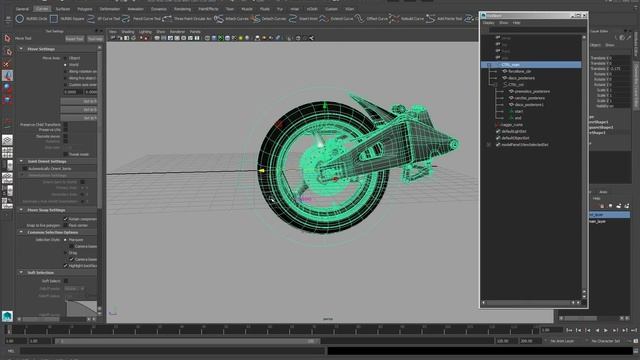Set Move Axis to Along rotation axis
This screenshot has width=640, height=360.
tap(65, 71)
